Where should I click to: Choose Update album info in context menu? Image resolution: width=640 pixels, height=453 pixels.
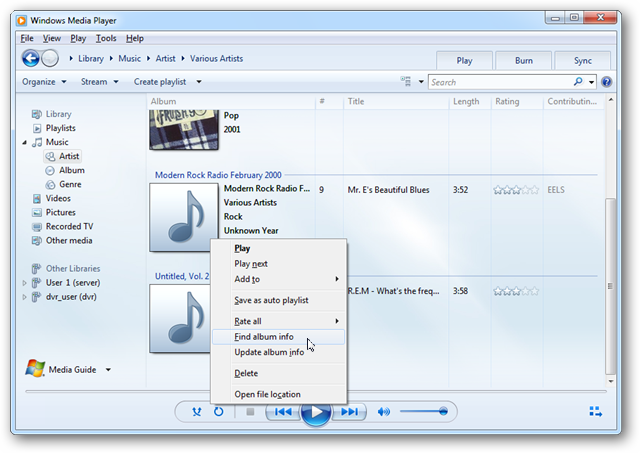(x=278, y=352)
